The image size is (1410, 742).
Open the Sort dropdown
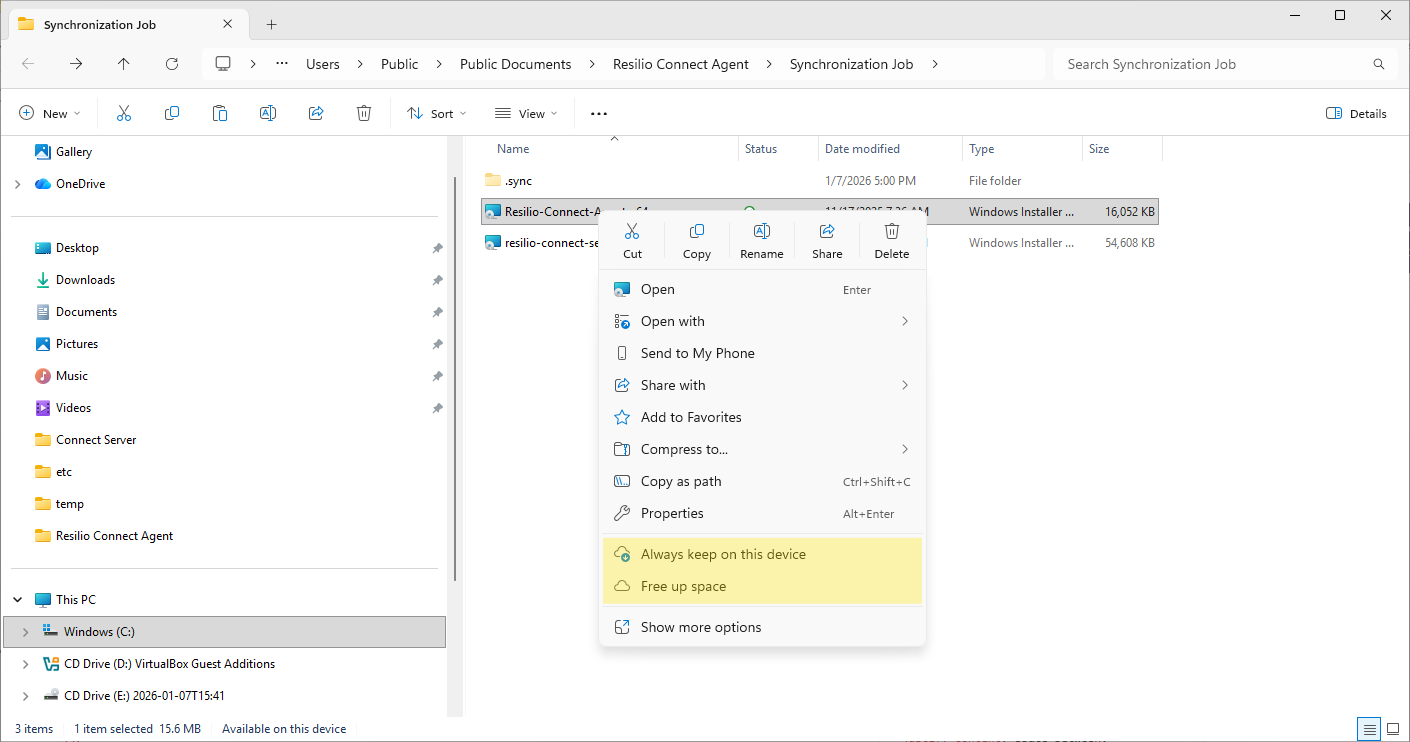(x=437, y=114)
